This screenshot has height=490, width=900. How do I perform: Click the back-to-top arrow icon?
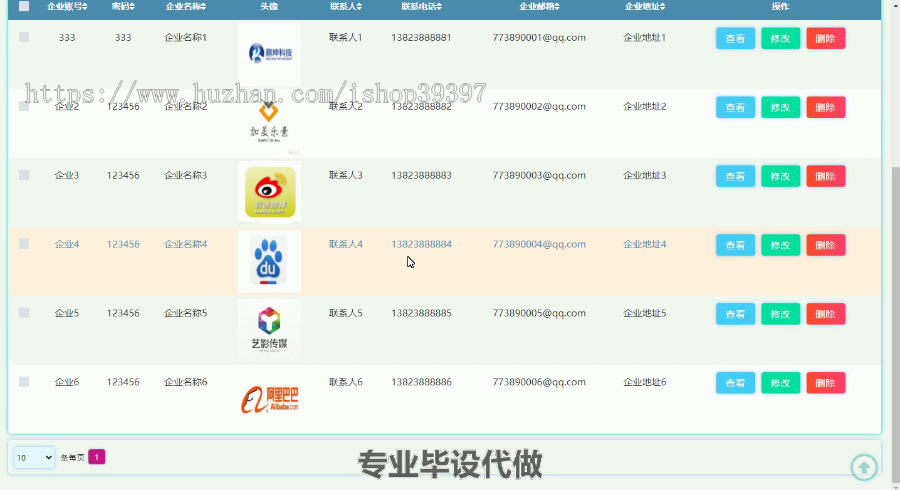(864, 466)
